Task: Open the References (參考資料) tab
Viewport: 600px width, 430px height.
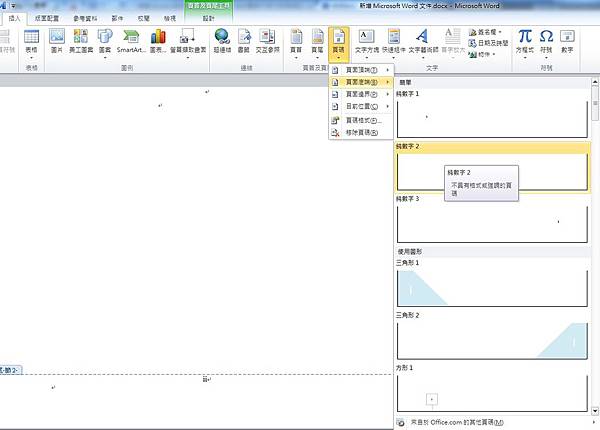Action: tap(85, 18)
